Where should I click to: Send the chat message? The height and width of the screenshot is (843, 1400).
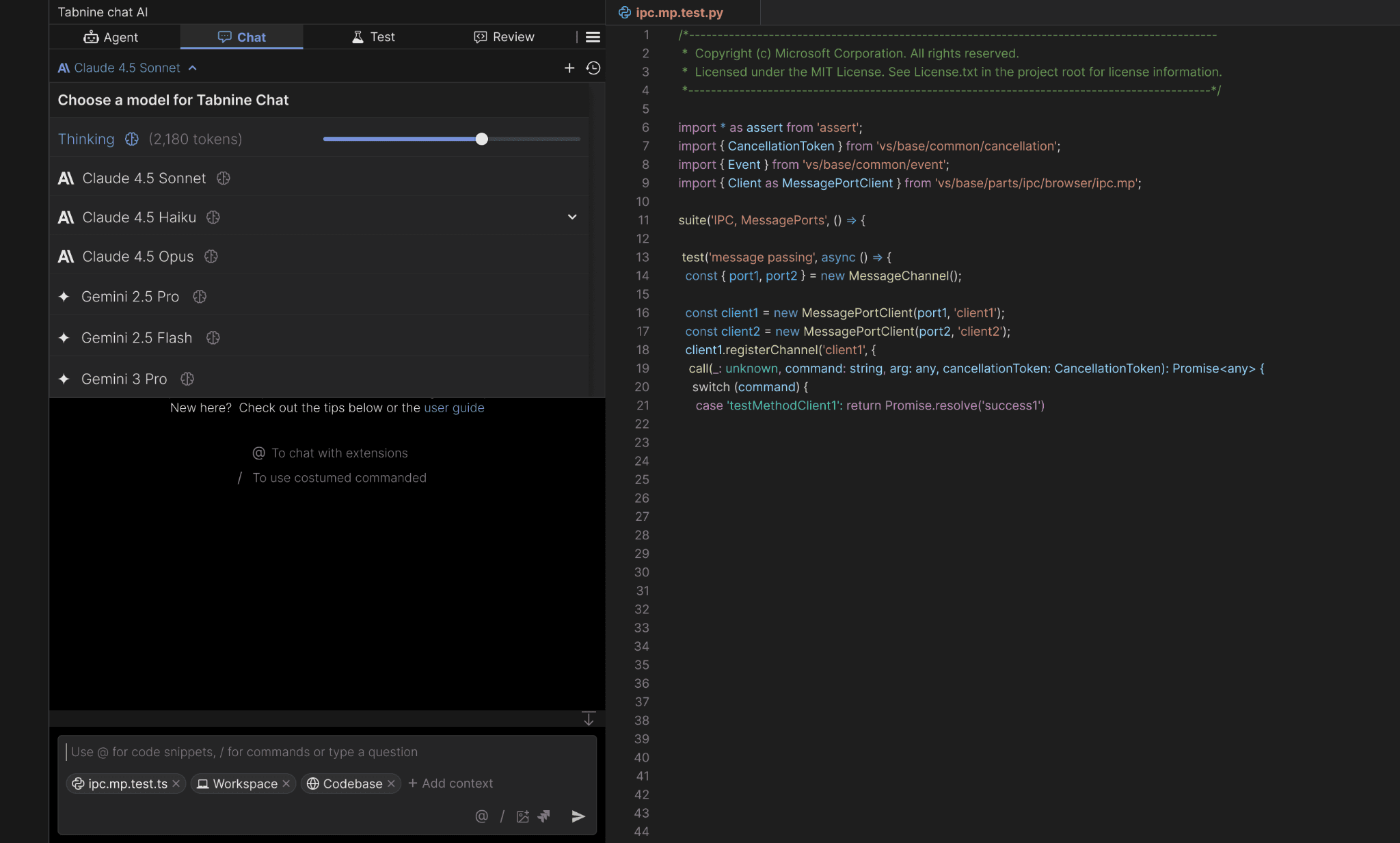click(x=578, y=816)
